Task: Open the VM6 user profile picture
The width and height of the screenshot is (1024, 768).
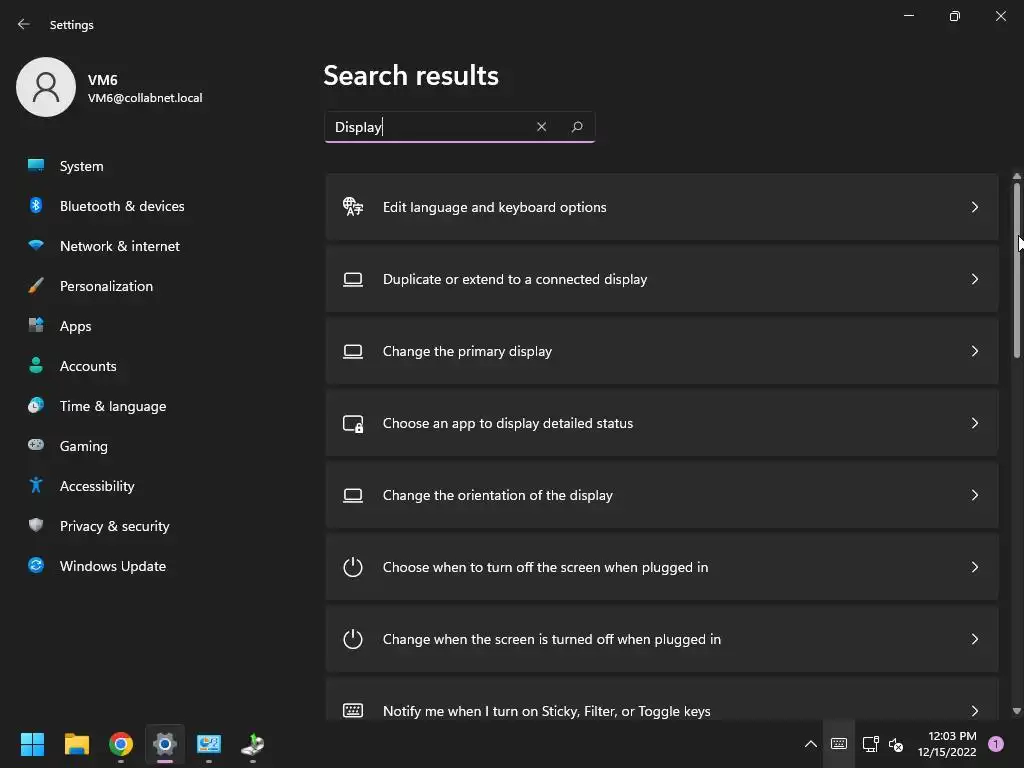Action: [46, 87]
